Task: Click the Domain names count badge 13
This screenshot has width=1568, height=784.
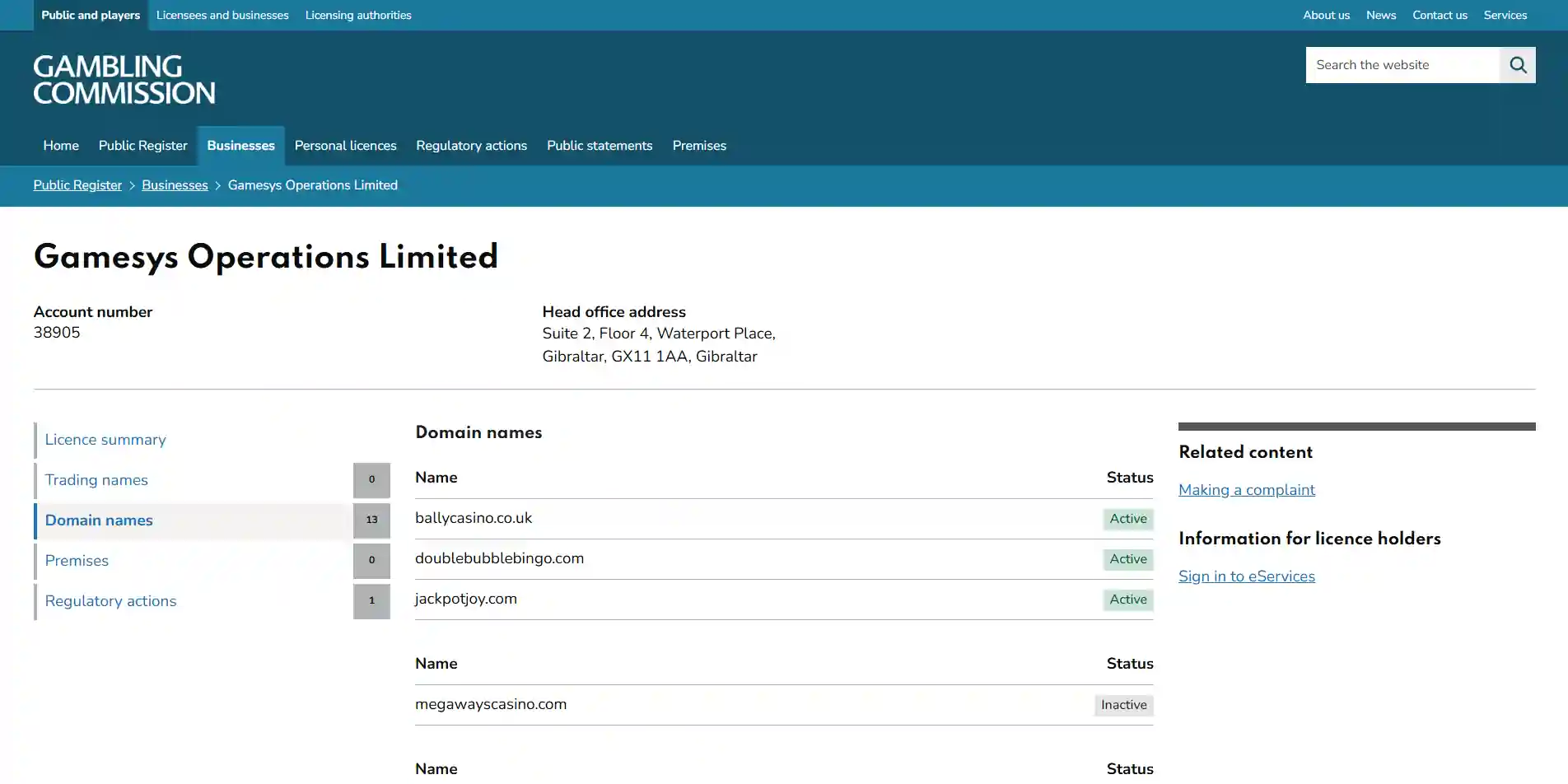Action: click(371, 520)
